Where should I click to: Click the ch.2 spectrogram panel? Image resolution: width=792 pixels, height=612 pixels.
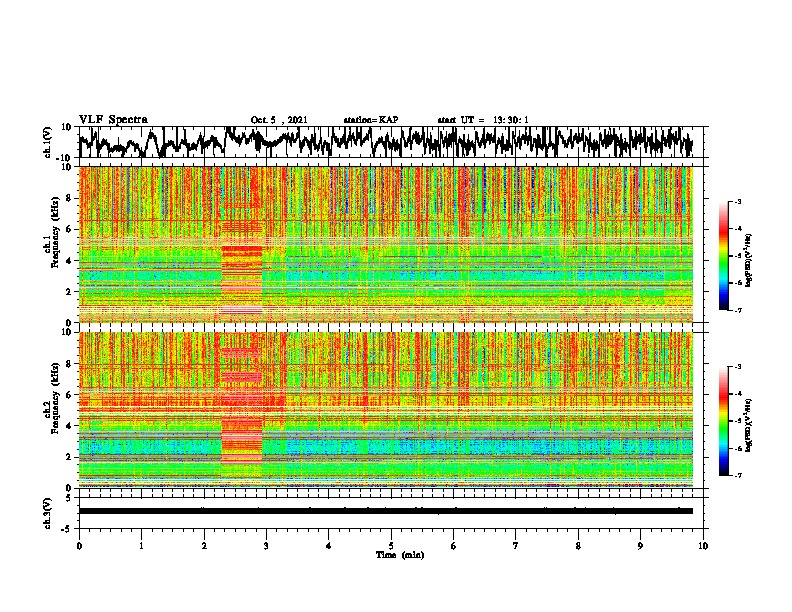(x=386, y=410)
